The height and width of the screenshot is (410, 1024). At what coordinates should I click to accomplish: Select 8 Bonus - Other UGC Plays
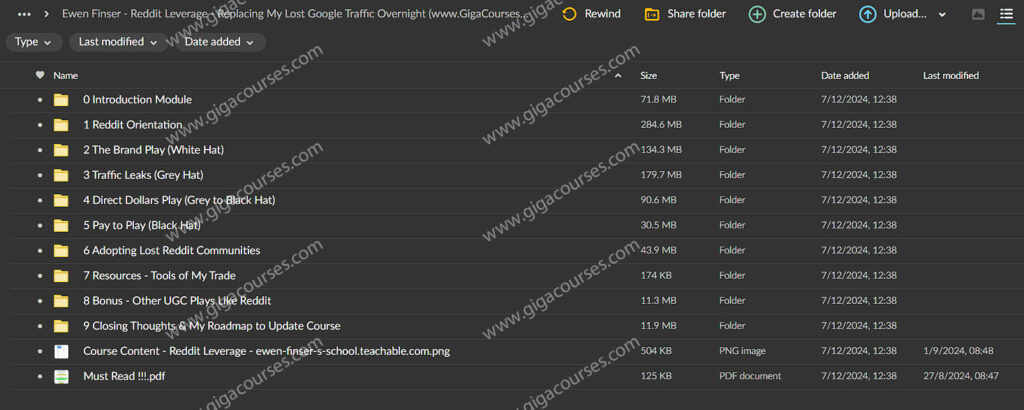pyautogui.click(x=177, y=301)
